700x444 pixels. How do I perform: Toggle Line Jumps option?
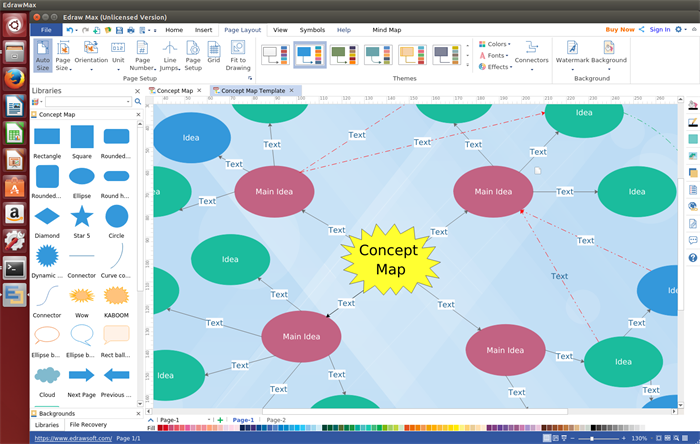click(x=168, y=55)
